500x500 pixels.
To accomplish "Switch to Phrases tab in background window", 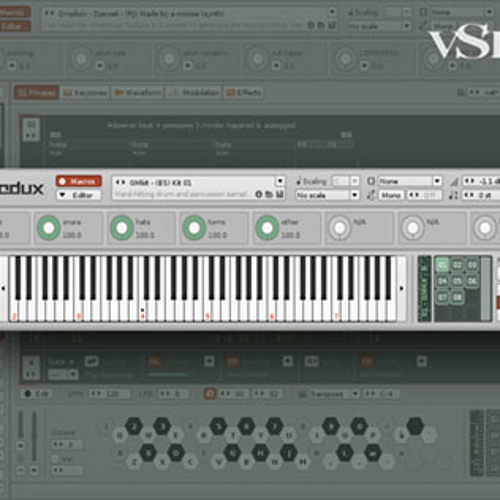I will pyautogui.click(x=36, y=93).
